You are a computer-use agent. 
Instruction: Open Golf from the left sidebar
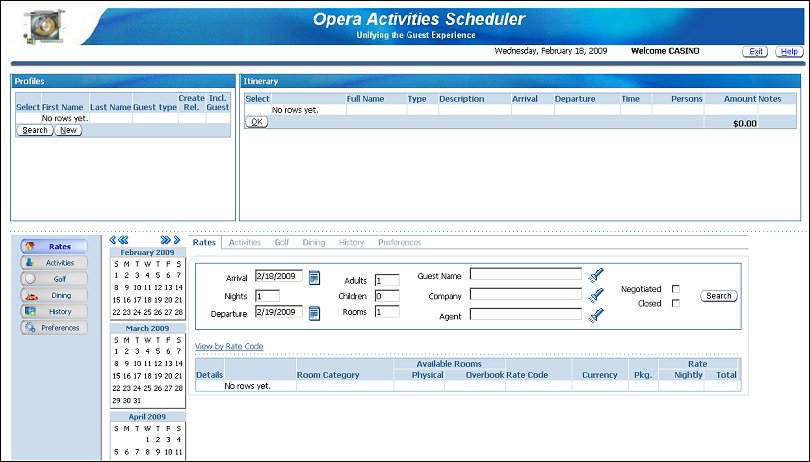(53, 279)
